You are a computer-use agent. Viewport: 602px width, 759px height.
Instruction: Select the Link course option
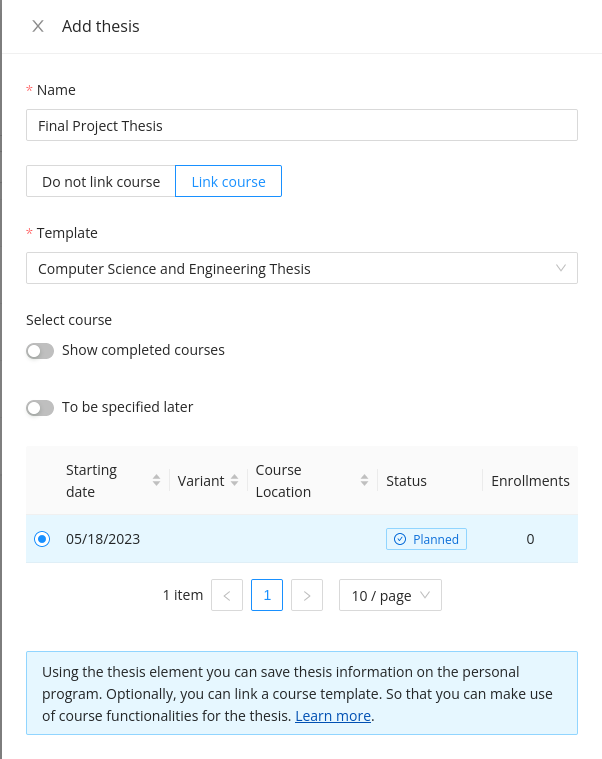228,182
